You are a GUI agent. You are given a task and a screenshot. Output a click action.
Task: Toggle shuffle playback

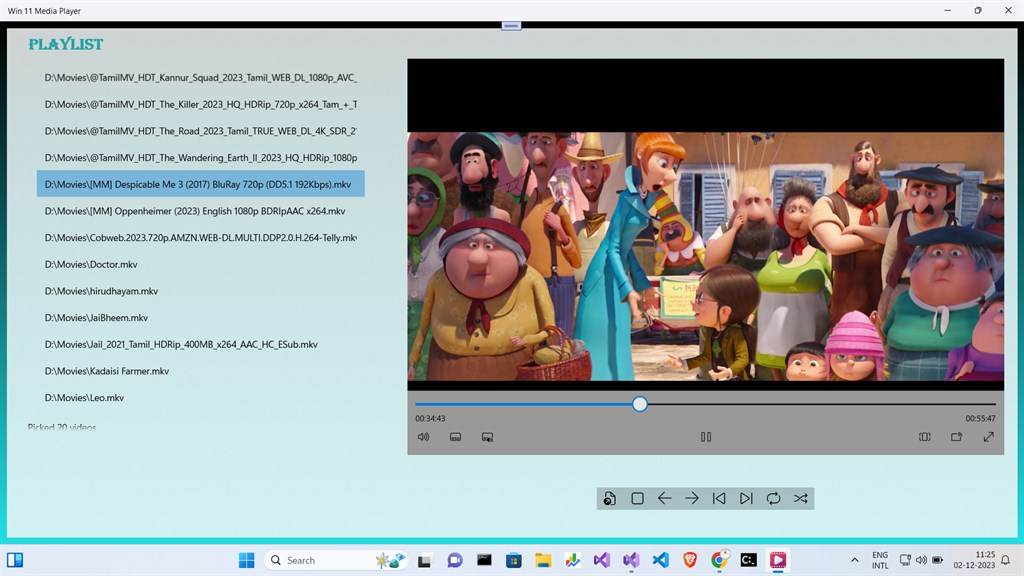[x=801, y=499]
